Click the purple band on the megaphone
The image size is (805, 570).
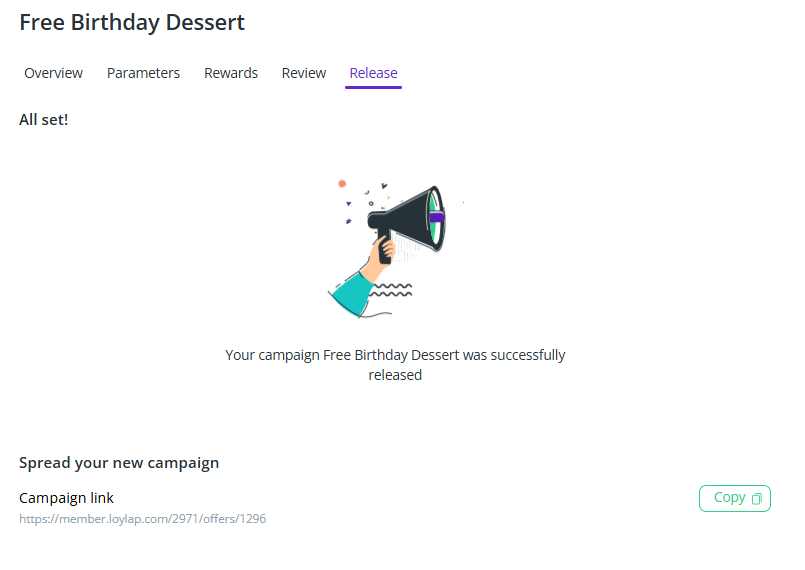(437, 216)
